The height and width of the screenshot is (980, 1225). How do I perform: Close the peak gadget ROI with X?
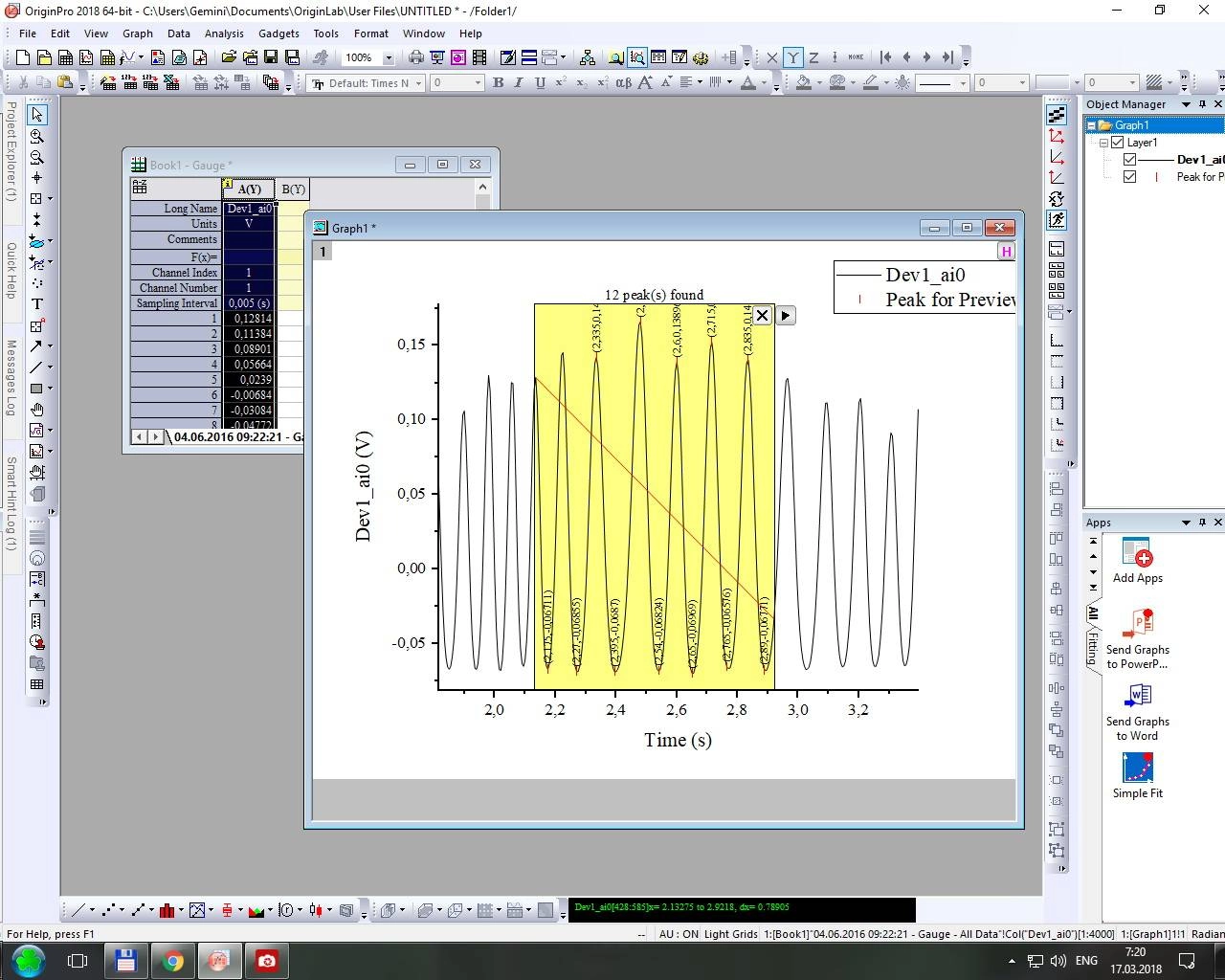pyautogui.click(x=762, y=315)
